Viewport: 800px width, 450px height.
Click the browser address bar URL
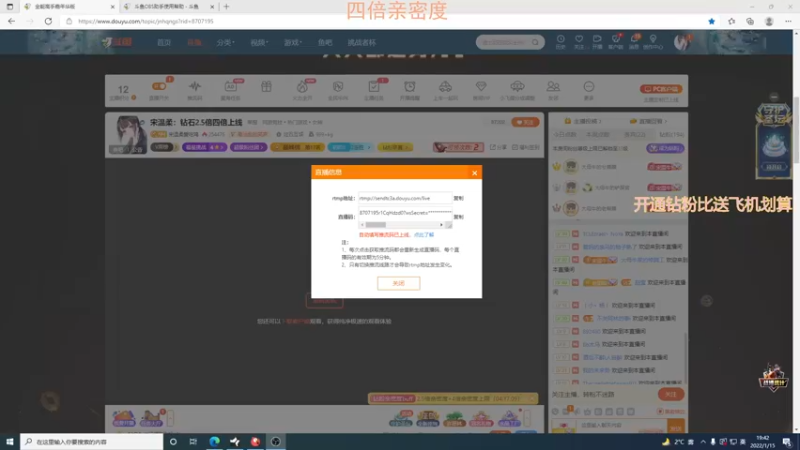pyautogui.click(x=146, y=21)
